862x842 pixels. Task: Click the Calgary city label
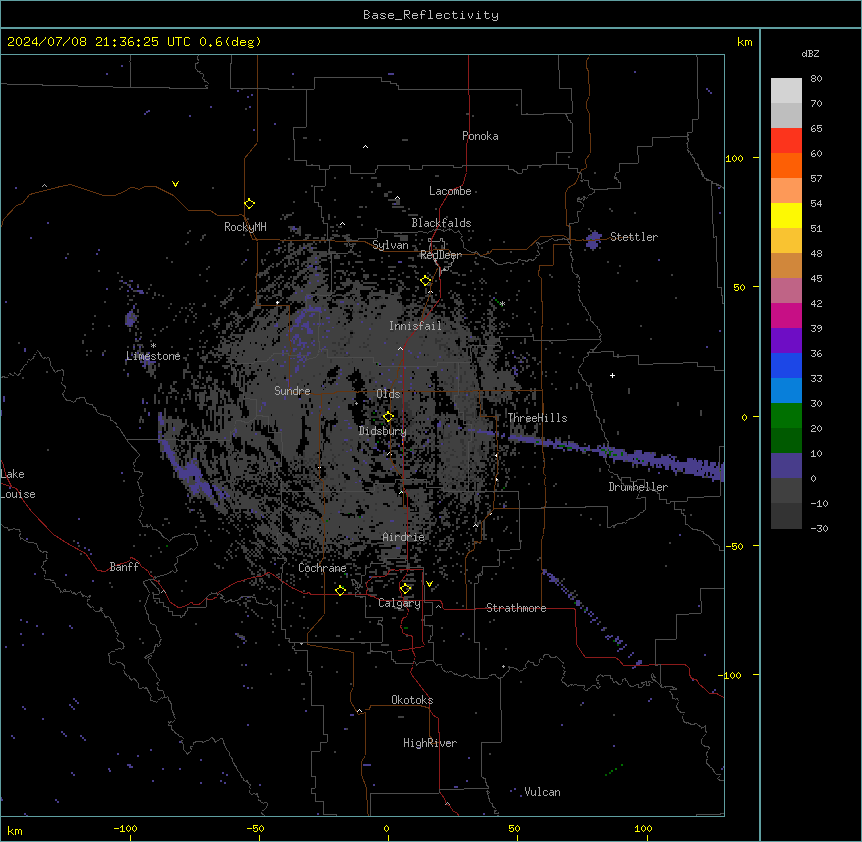point(399,603)
